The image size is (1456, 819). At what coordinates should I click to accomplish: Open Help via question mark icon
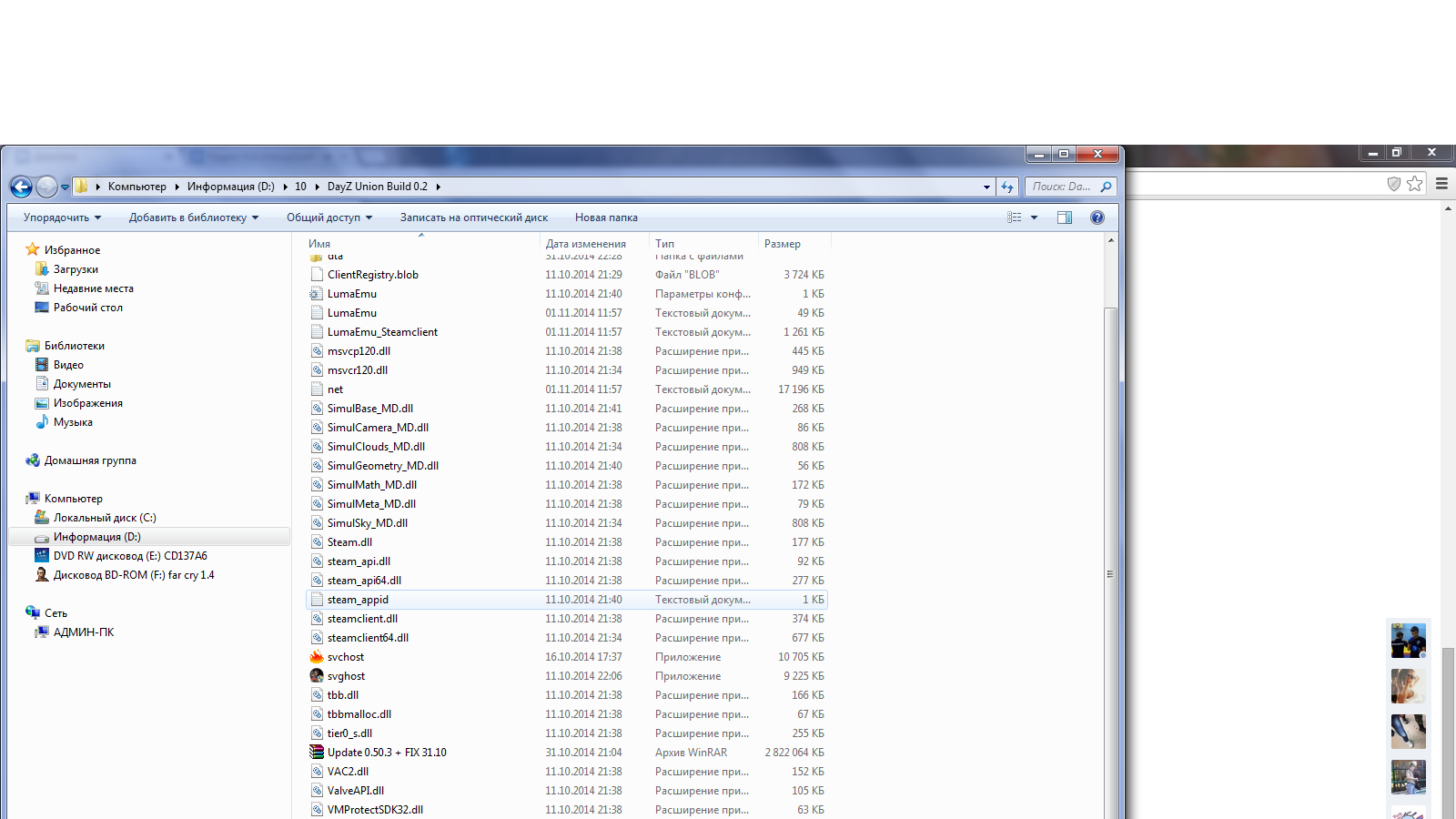coord(1097,217)
